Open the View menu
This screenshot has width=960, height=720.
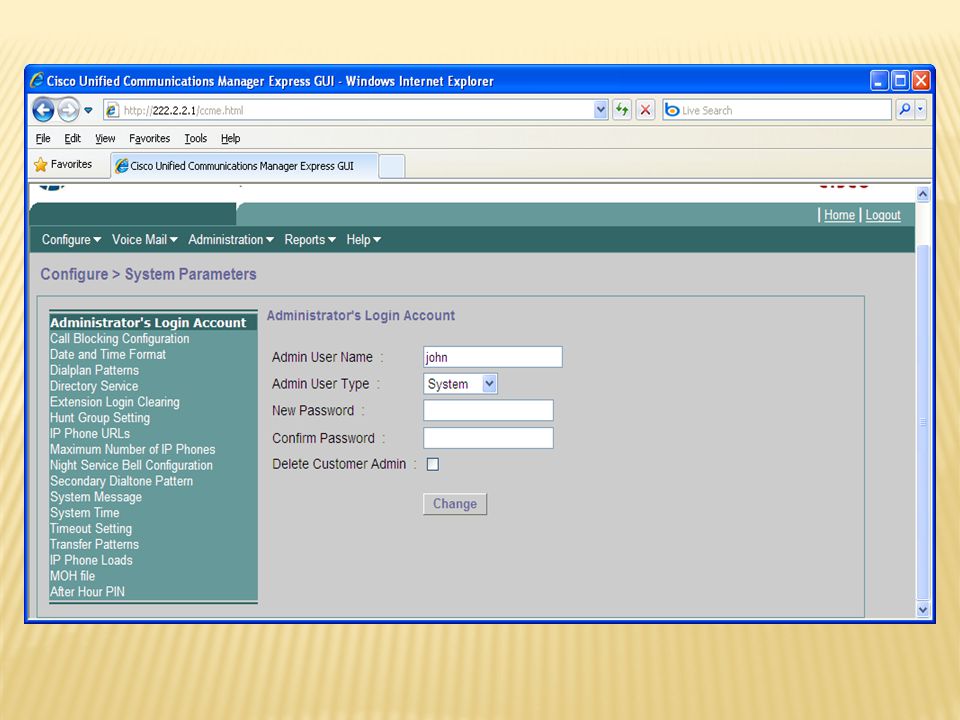(105, 138)
